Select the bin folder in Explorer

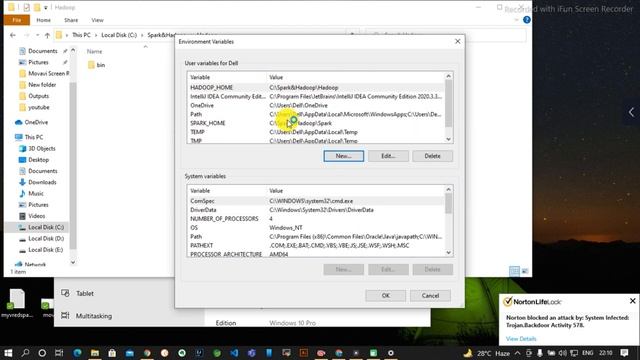pos(97,65)
